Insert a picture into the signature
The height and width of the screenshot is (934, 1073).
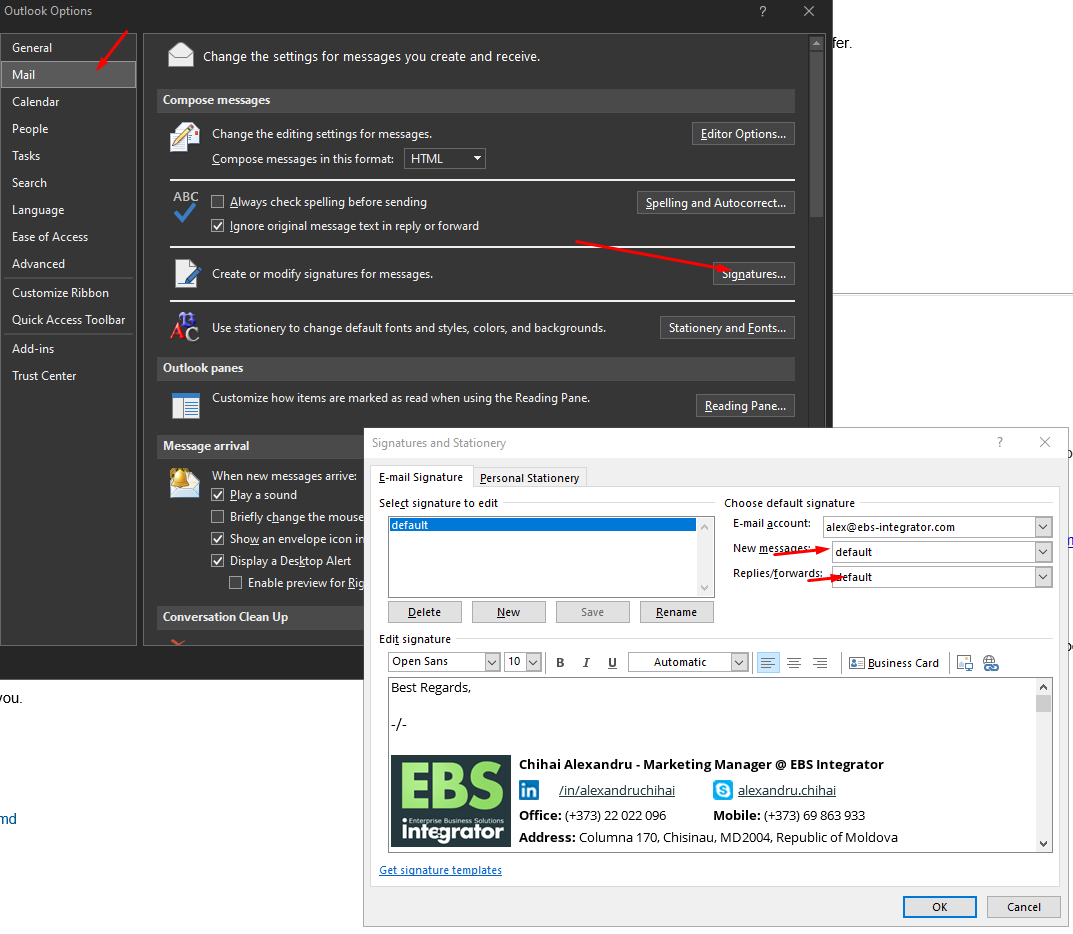click(x=965, y=663)
